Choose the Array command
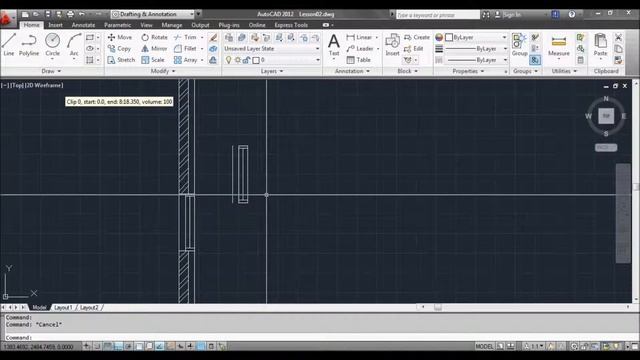 point(185,60)
